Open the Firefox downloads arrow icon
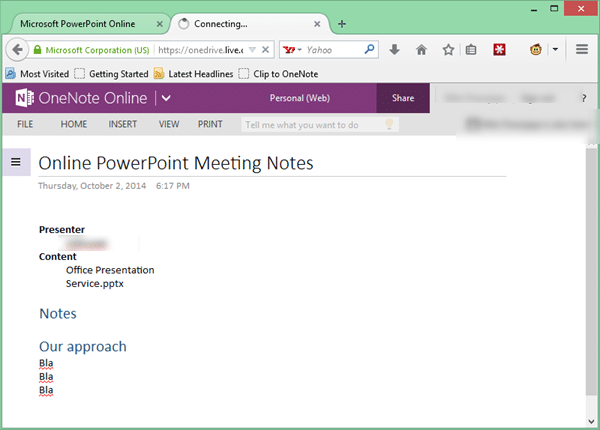This screenshot has width=600, height=430. pos(395,49)
